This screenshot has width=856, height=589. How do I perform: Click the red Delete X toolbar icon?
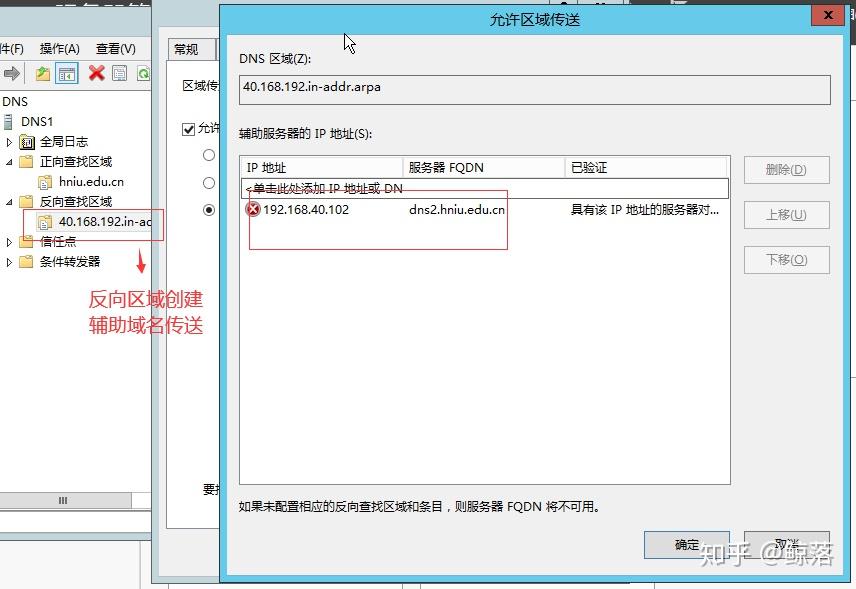tap(97, 73)
